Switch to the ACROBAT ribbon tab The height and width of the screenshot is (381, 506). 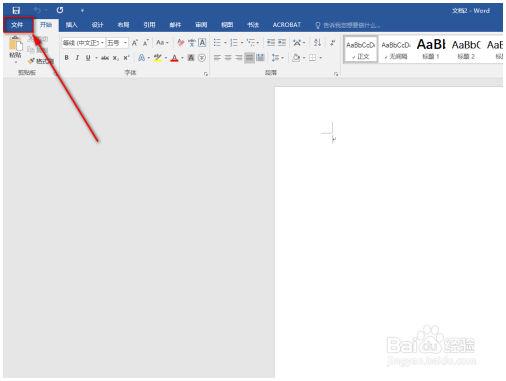pyautogui.click(x=287, y=25)
